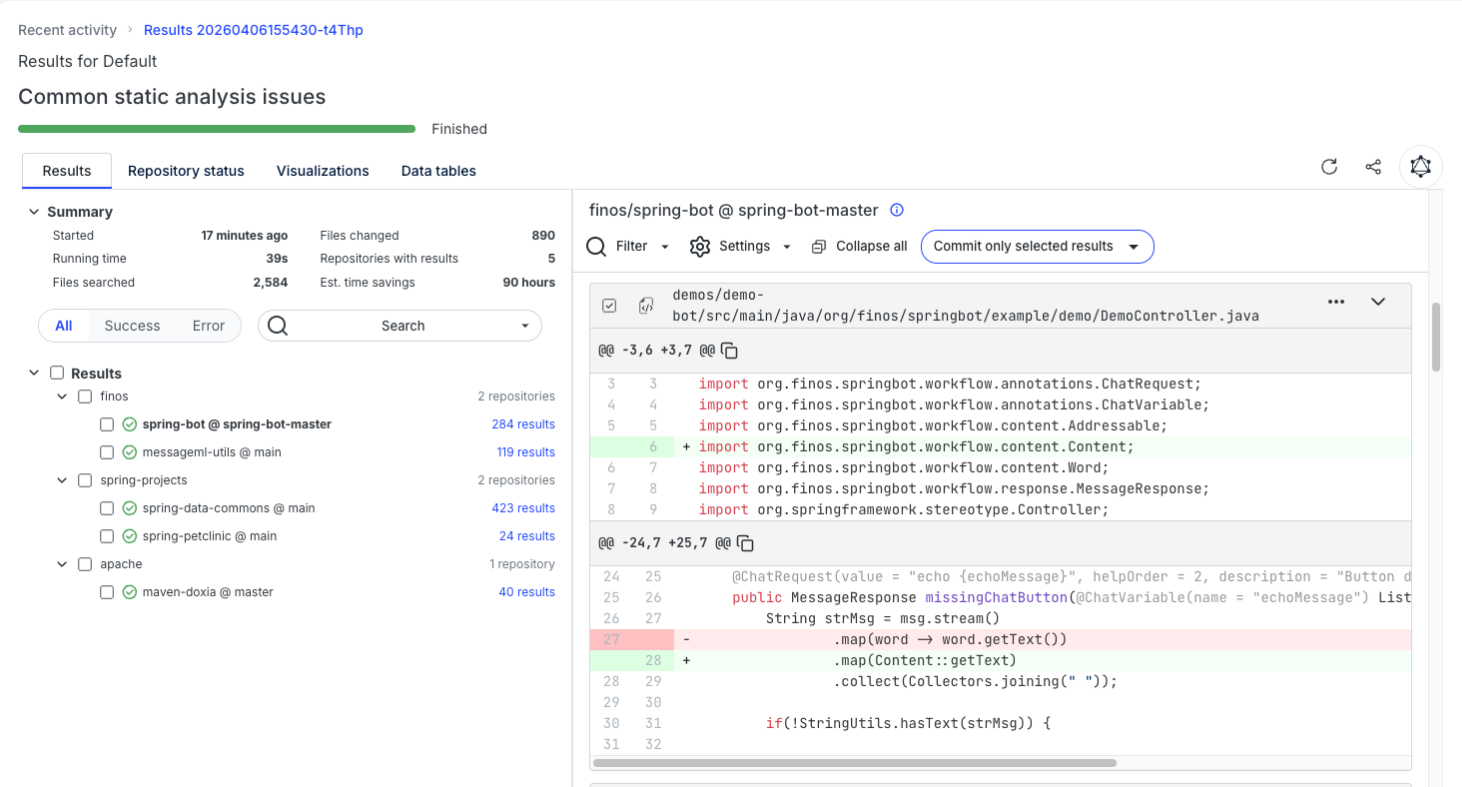Click the Filter magnifier icon
The height and width of the screenshot is (787, 1462).
(x=596, y=246)
